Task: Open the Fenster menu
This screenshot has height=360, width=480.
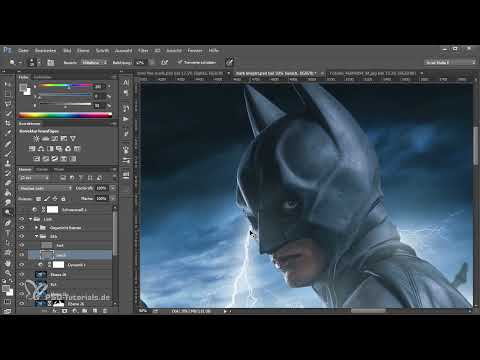Action: point(195,50)
